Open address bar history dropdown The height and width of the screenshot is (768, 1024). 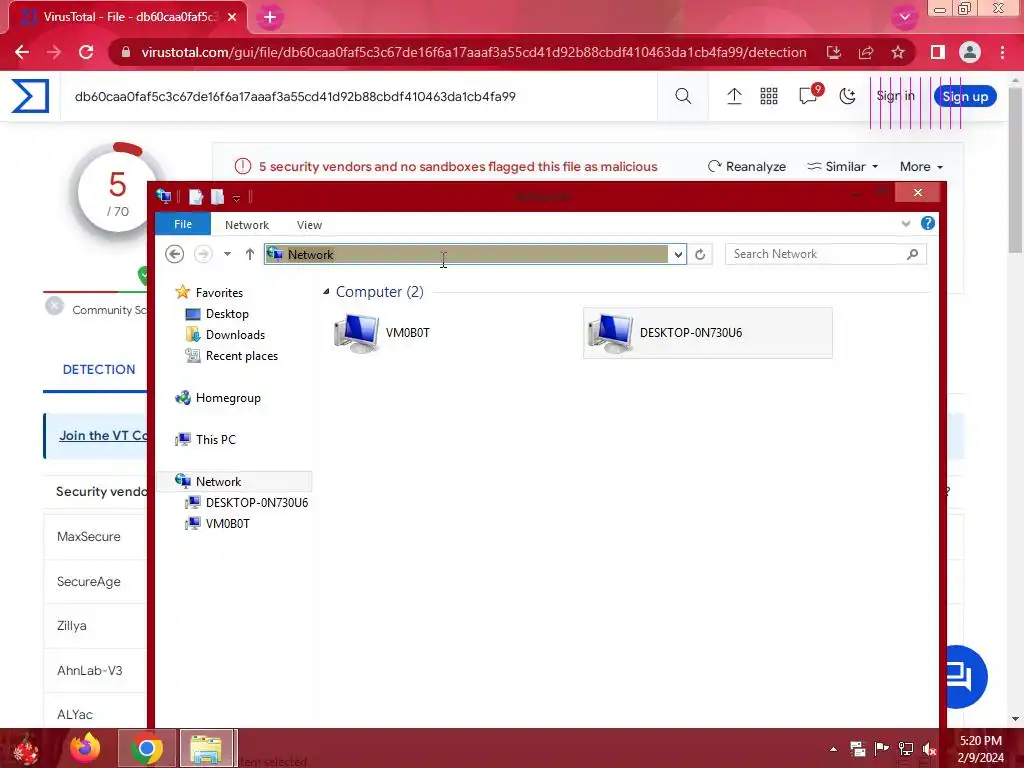point(678,254)
